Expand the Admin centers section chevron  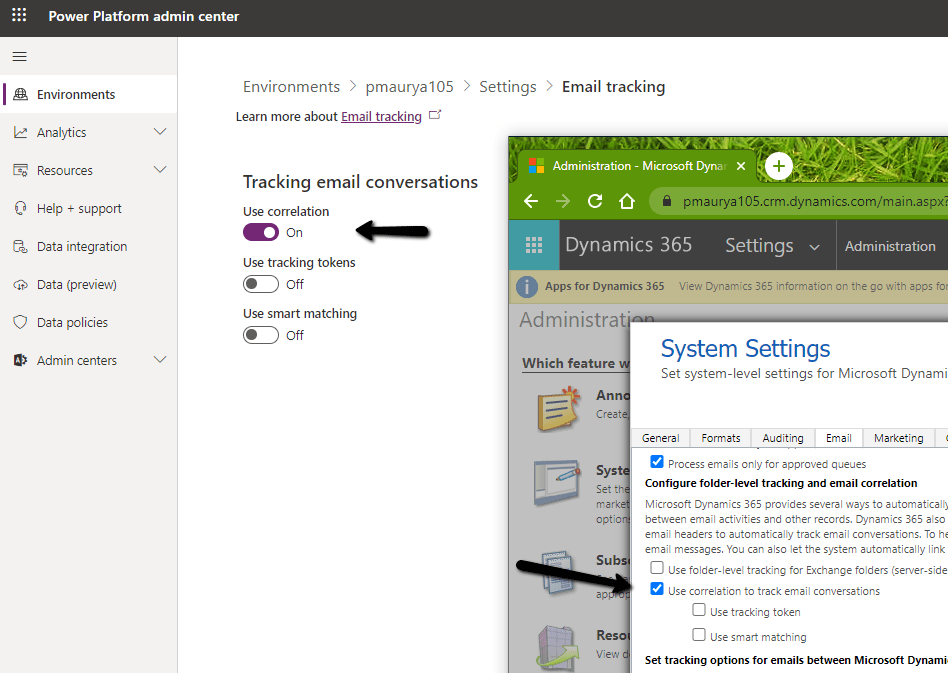point(160,360)
